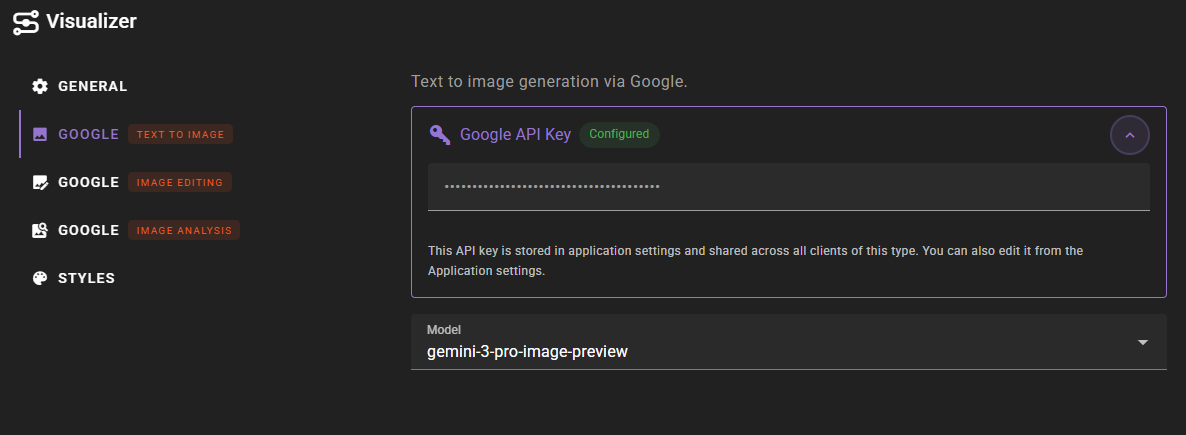1186x435 pixels.
Task: Click the IMAGE ANALYSIS badge
Action: point(184,230)
